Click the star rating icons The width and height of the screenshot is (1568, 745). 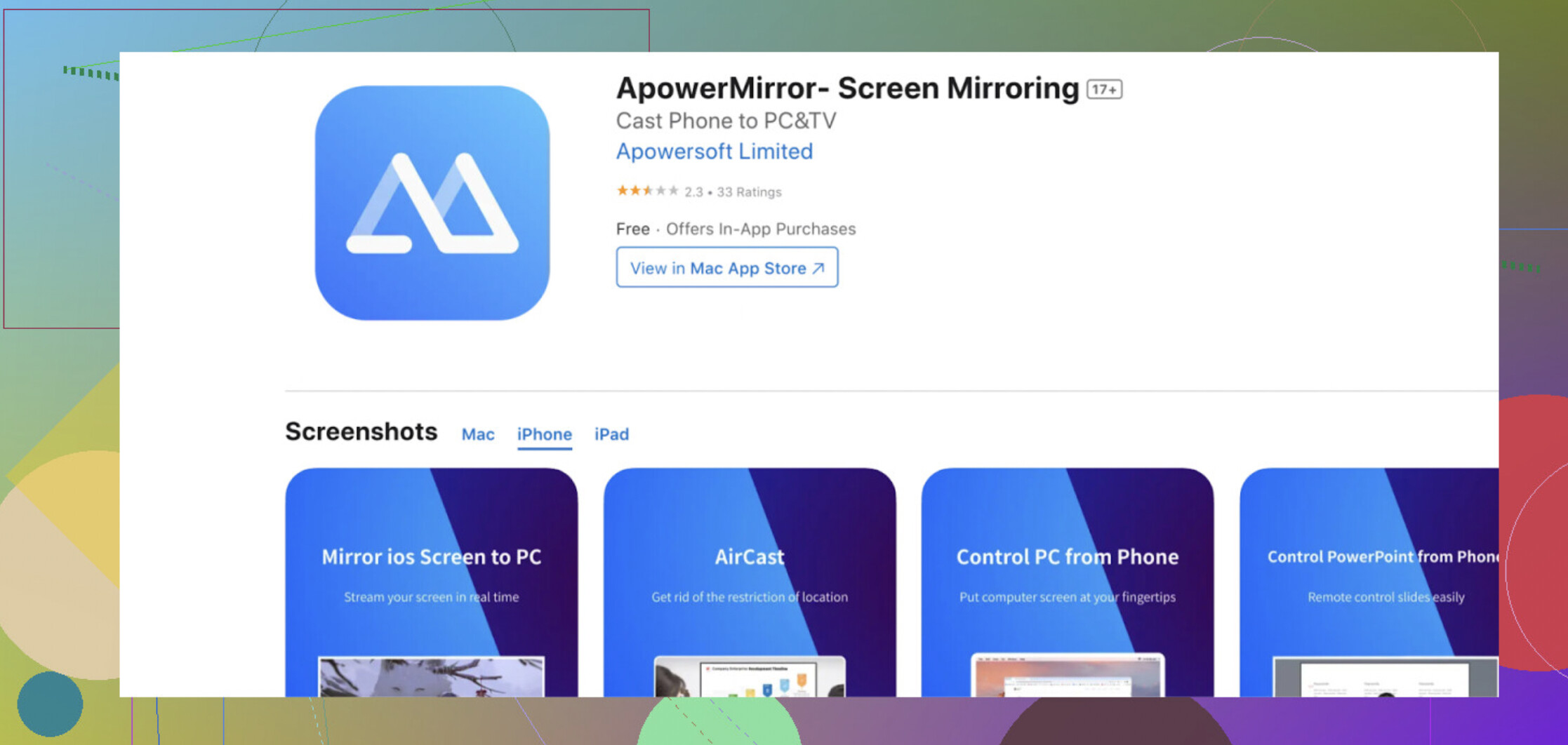648,191
